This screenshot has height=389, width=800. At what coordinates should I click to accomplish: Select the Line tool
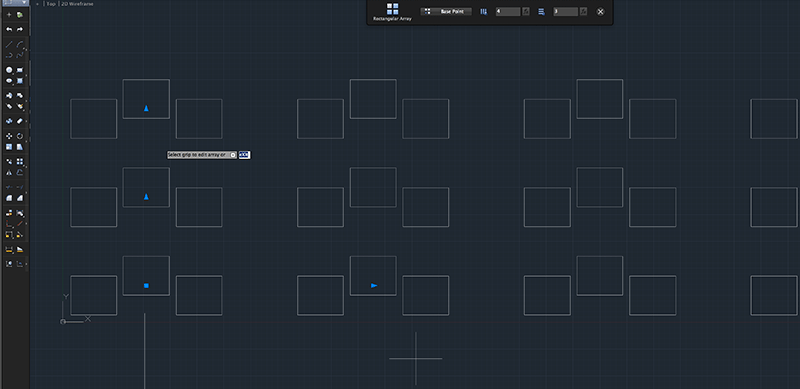(9, 44)
